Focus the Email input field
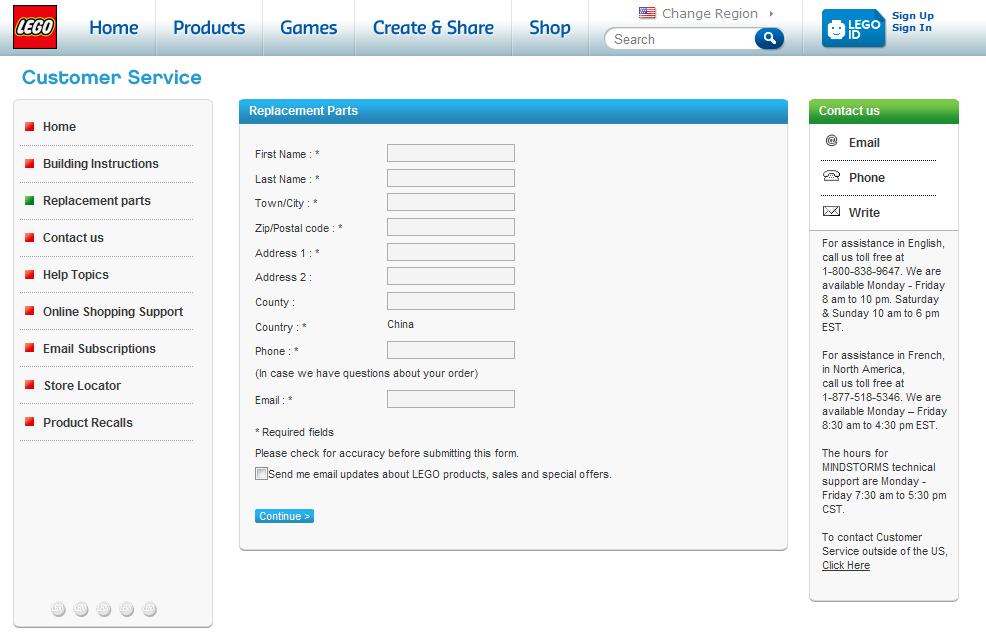Image resolution: width=986 pixels, height=643 pixels. (x=451, y=399)
